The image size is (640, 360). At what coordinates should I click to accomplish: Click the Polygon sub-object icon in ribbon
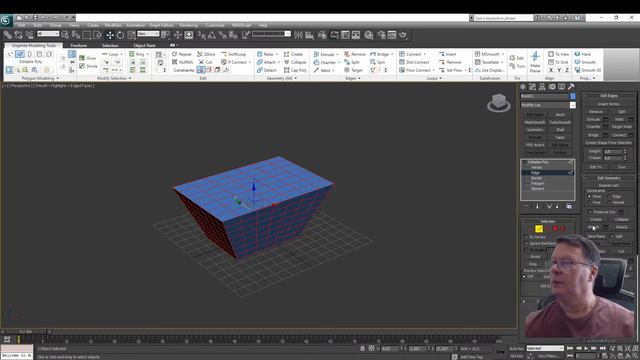click(x=39, y=54)
